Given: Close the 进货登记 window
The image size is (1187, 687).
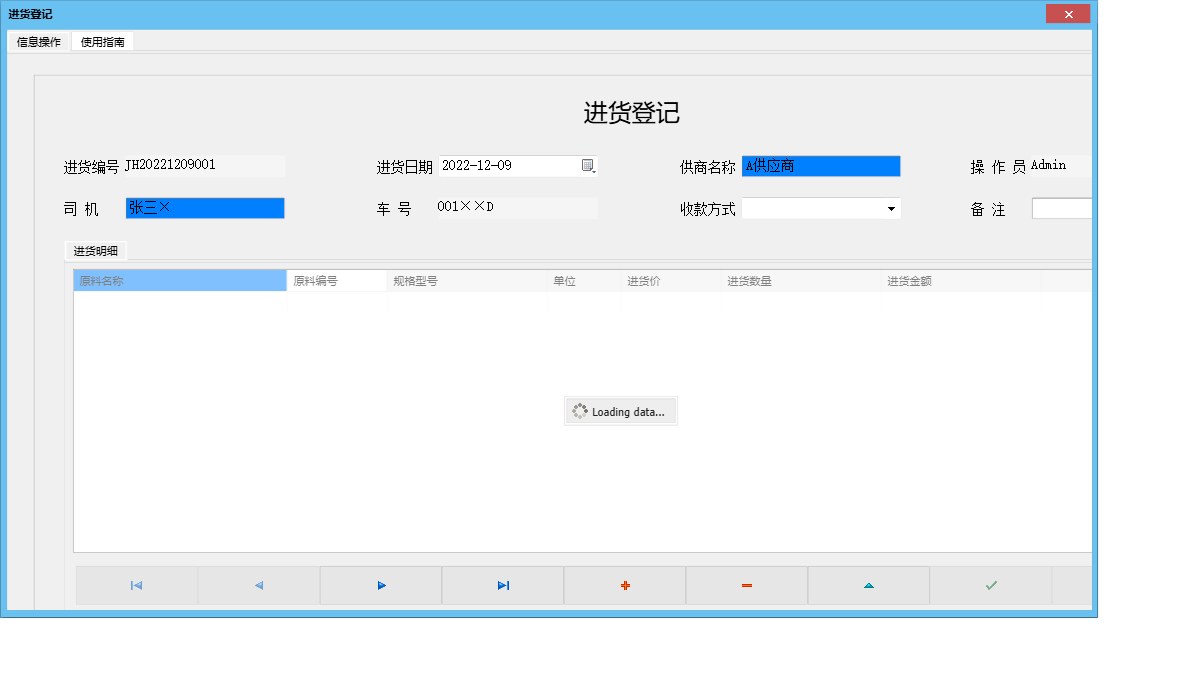Looking at the screenshot, I should pos(1068,13).
